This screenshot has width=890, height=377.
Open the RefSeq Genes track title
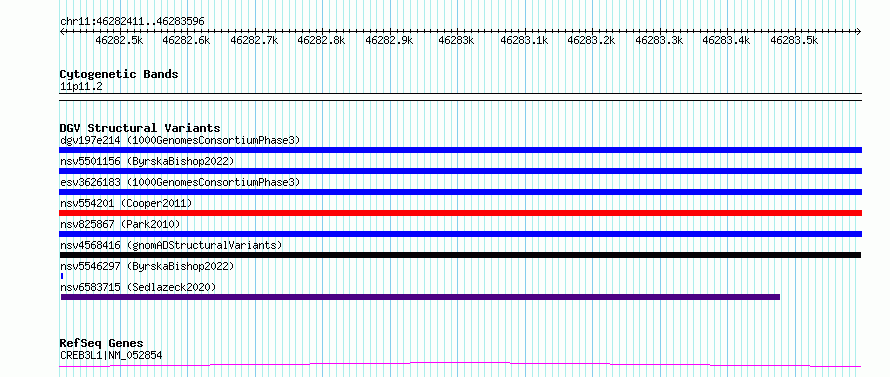pos(101,343)
